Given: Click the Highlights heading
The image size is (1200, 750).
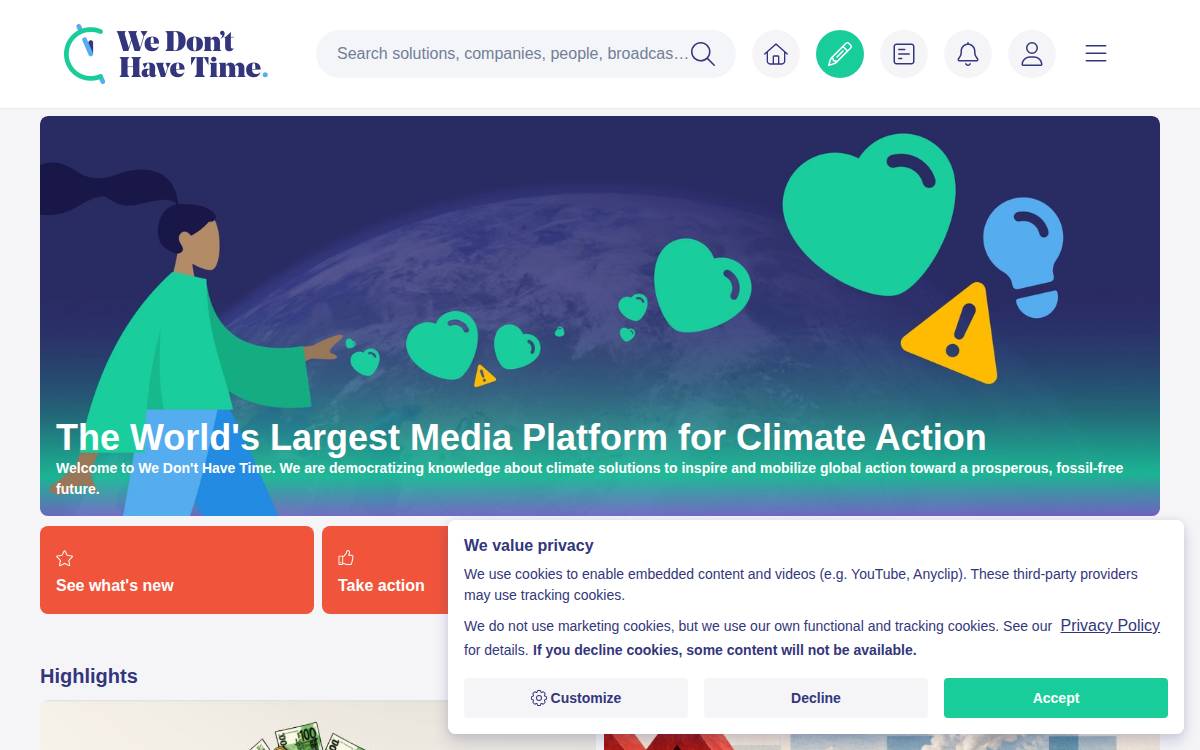Looking at the screenshot, I should [x=89, y=676].
